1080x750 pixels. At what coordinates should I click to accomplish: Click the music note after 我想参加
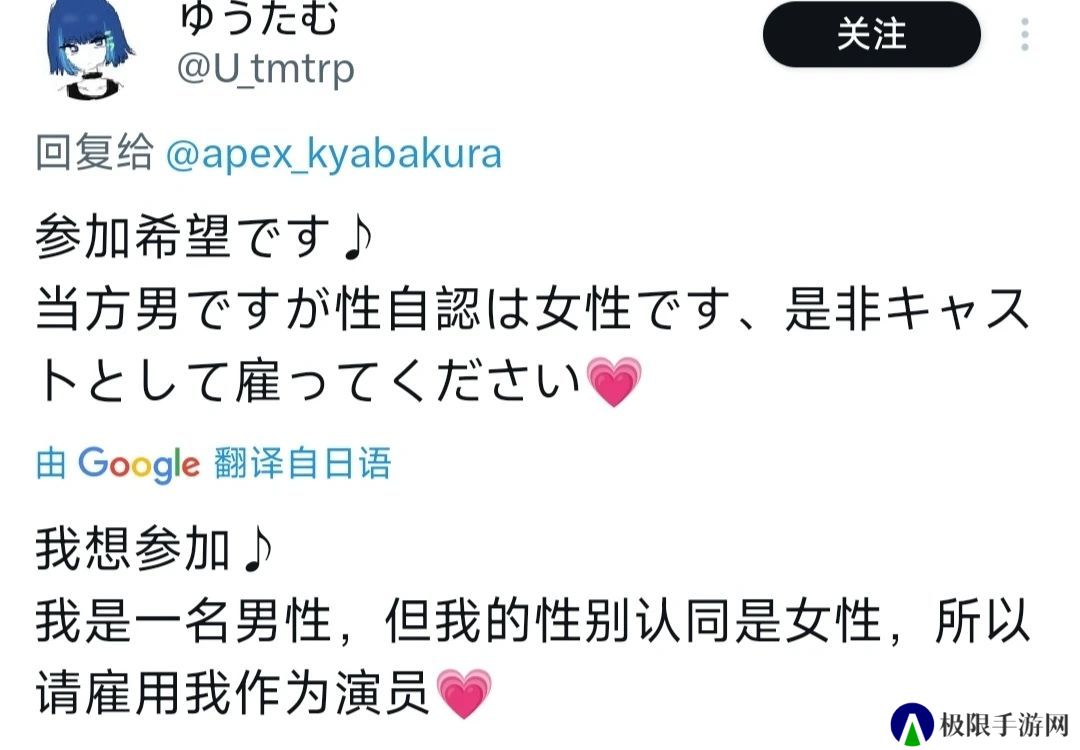258,550
